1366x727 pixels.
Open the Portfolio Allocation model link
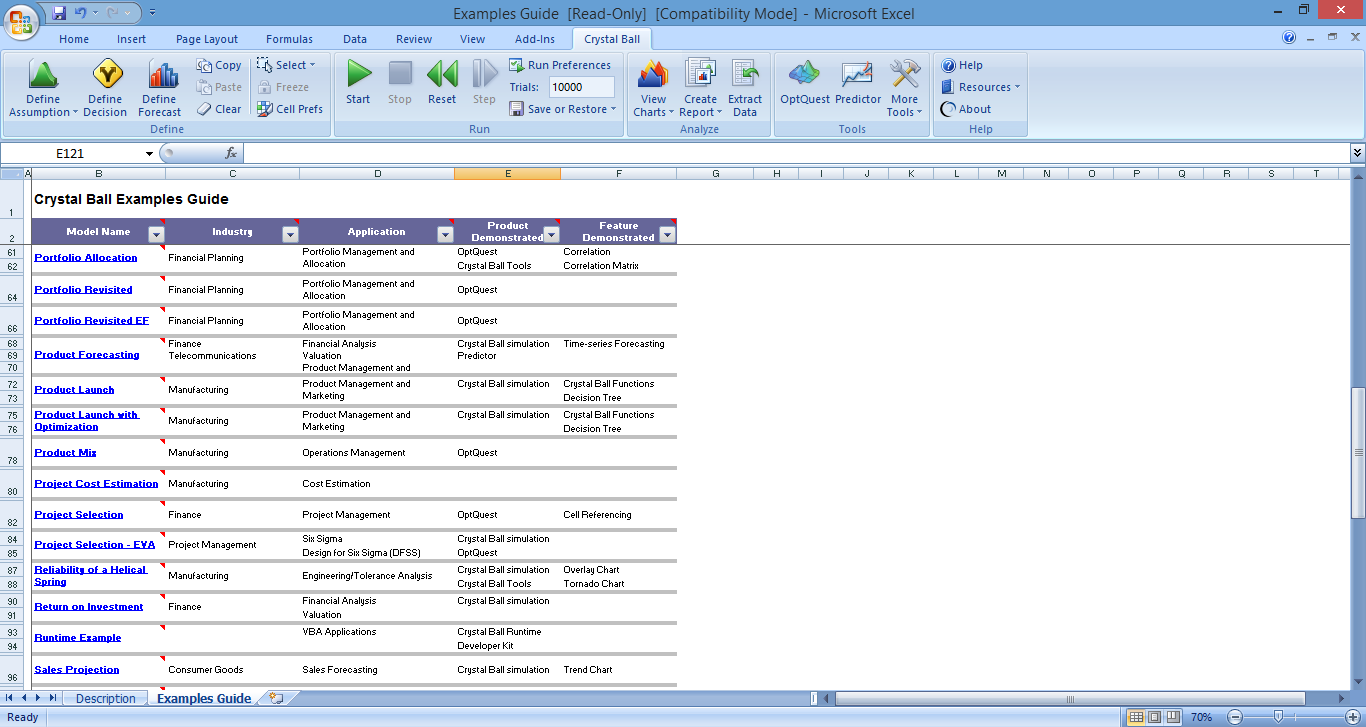click(86, 258)
